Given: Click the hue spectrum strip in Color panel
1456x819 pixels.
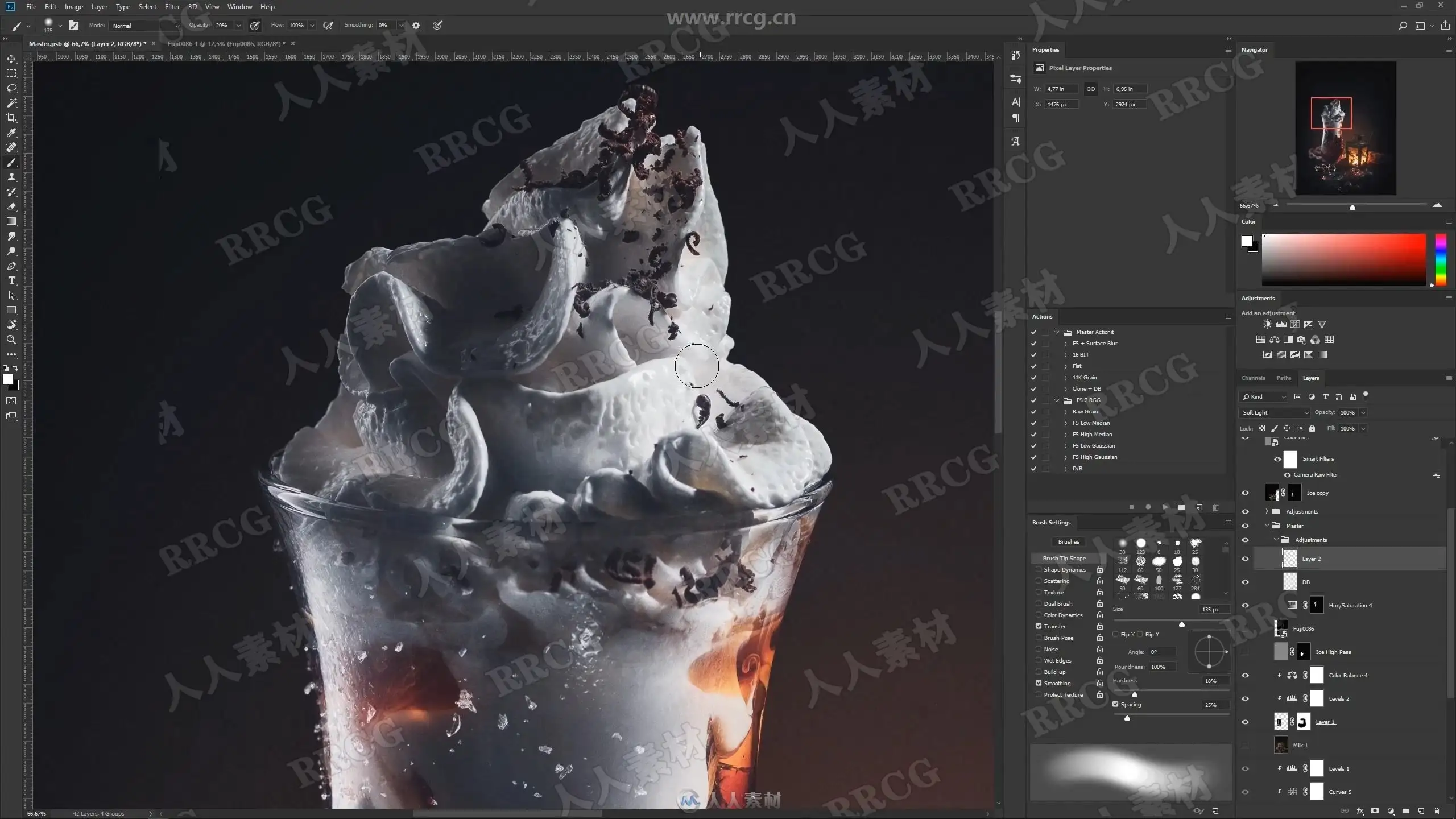Looking at the screenshot, I should [1441, 259].
